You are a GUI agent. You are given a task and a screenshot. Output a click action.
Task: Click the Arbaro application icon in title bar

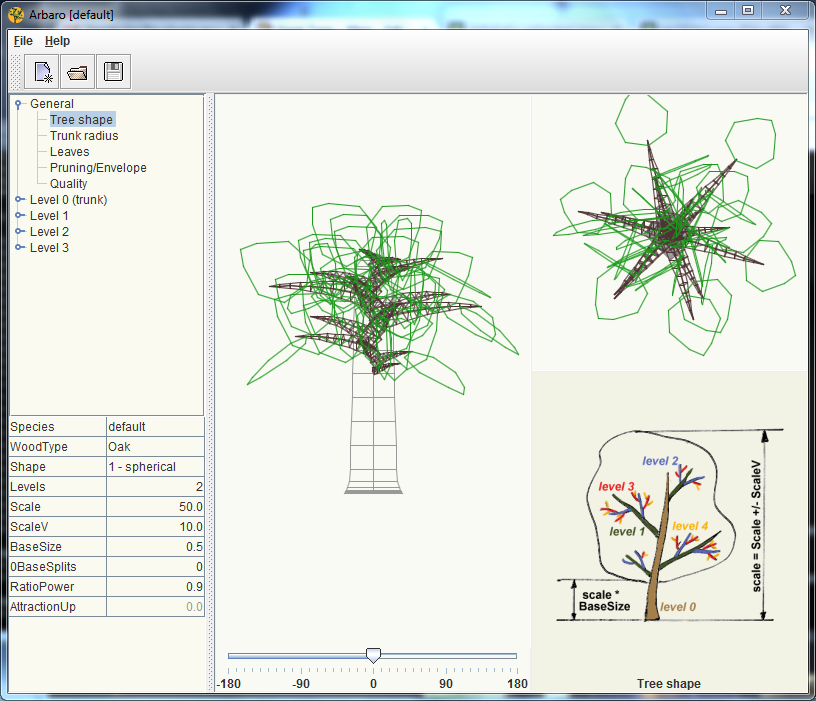[x=15, y=15]
